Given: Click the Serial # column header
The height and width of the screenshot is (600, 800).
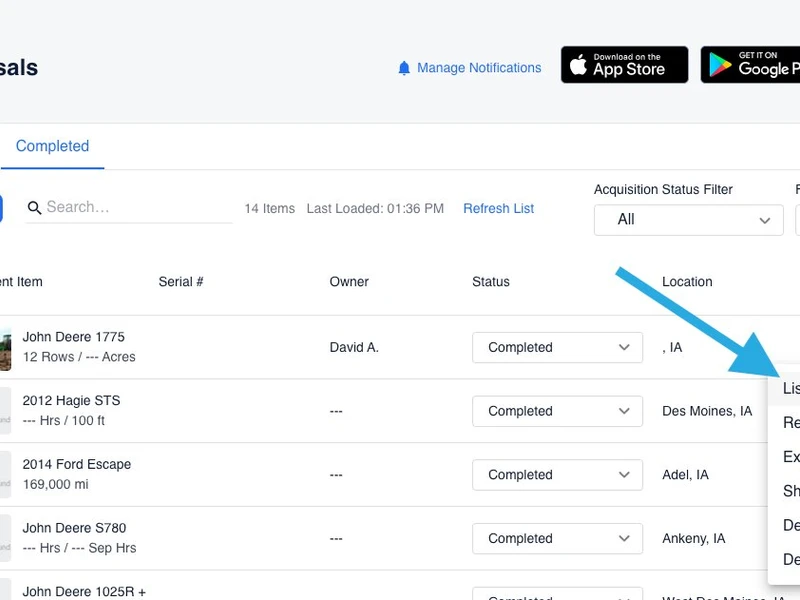Looking at the screenshot, I should [x=181, y=282].
